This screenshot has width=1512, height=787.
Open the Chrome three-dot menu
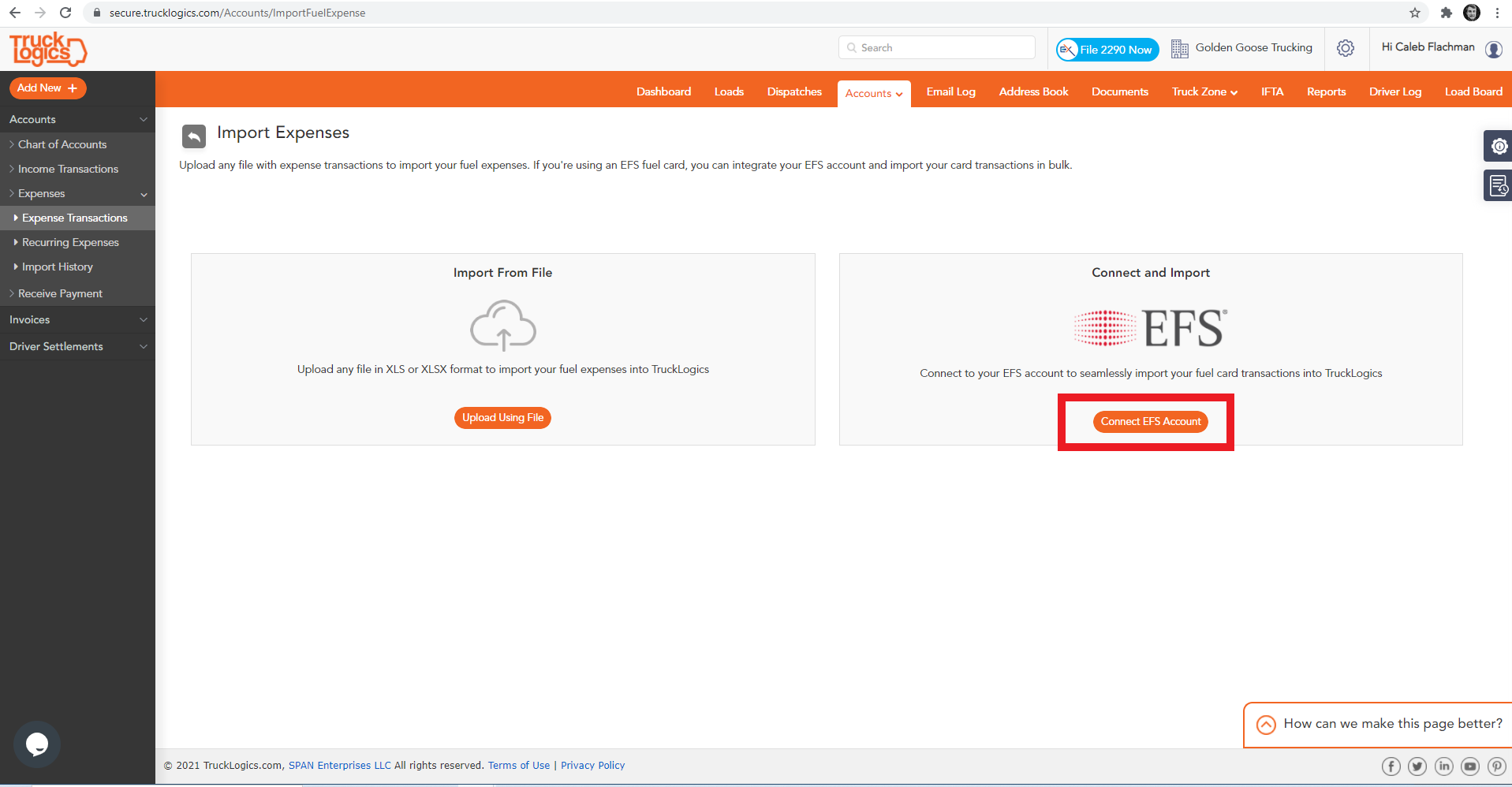[x=1497, y=13]
